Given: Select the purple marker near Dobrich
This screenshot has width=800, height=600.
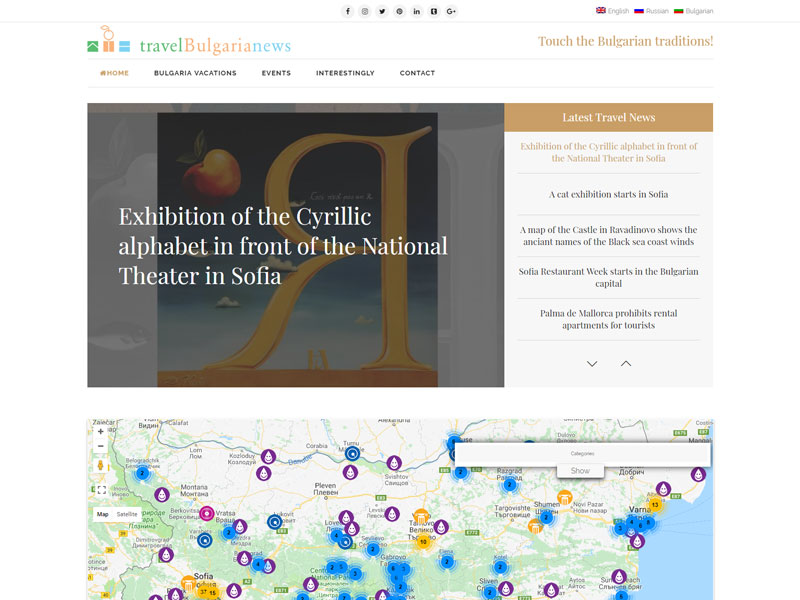Looking at the screenshot, I should (x=663, y=489).
